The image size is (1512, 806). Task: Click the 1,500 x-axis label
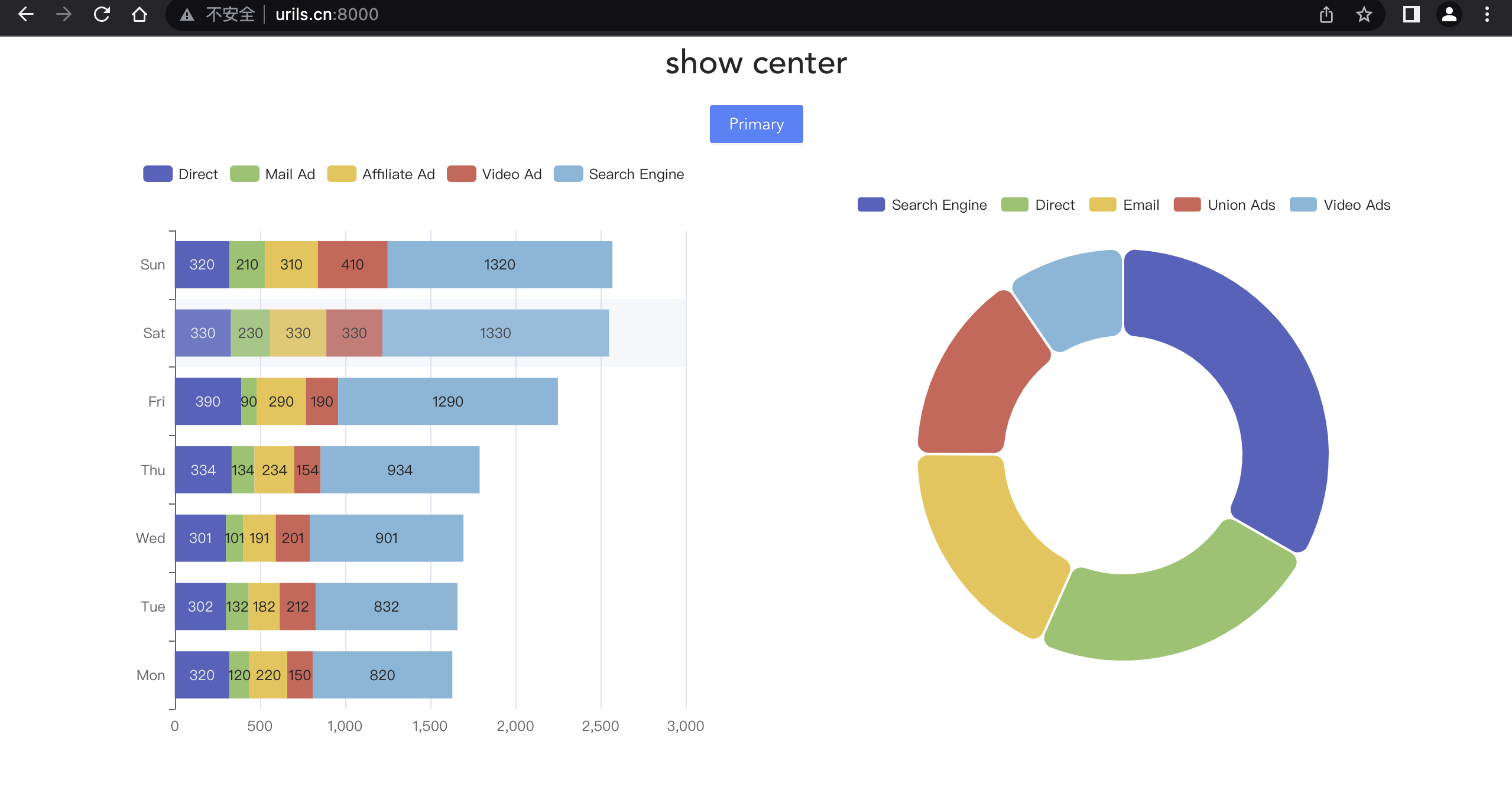430,726
